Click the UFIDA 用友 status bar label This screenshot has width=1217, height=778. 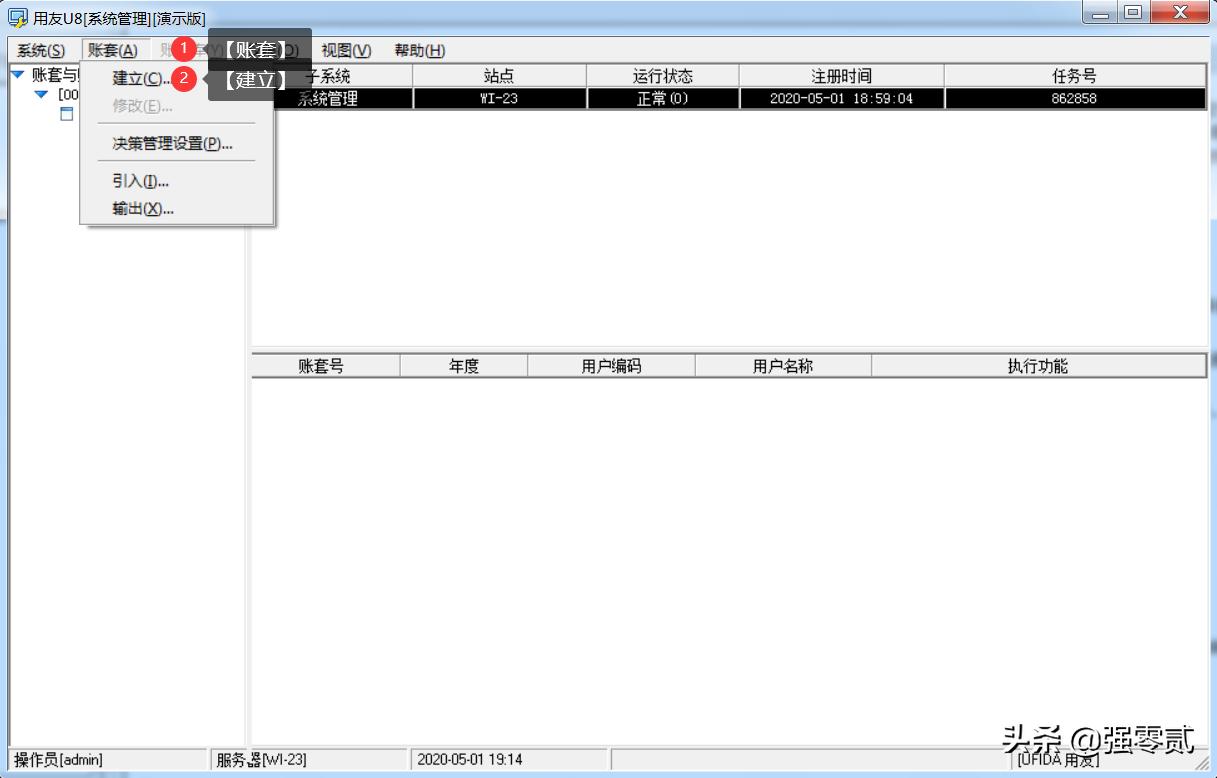point(1060,760)
